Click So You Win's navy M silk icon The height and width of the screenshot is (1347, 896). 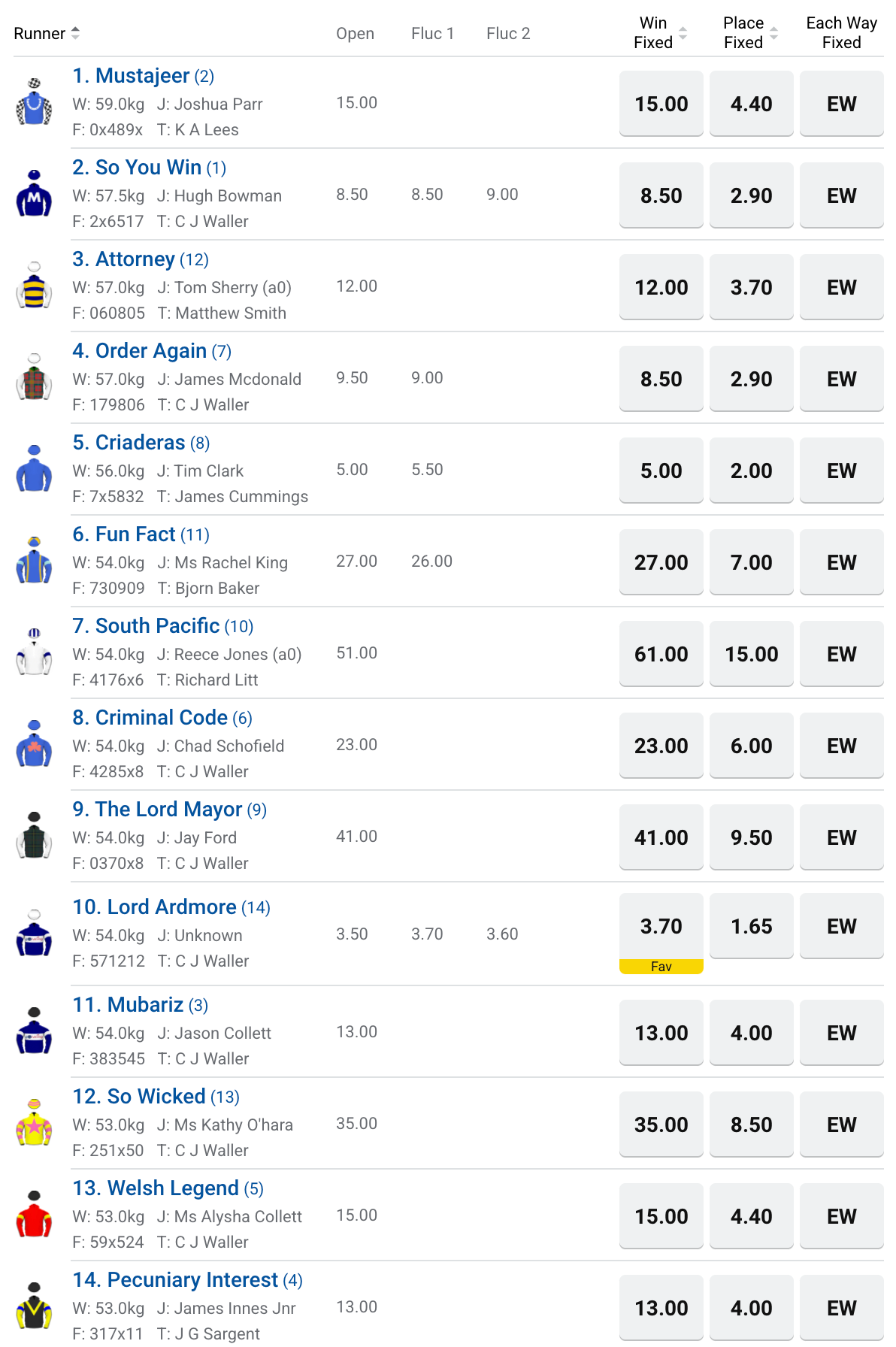34,194
